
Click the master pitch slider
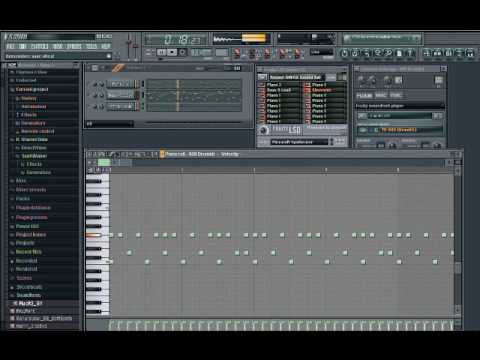tap(135, 47)
